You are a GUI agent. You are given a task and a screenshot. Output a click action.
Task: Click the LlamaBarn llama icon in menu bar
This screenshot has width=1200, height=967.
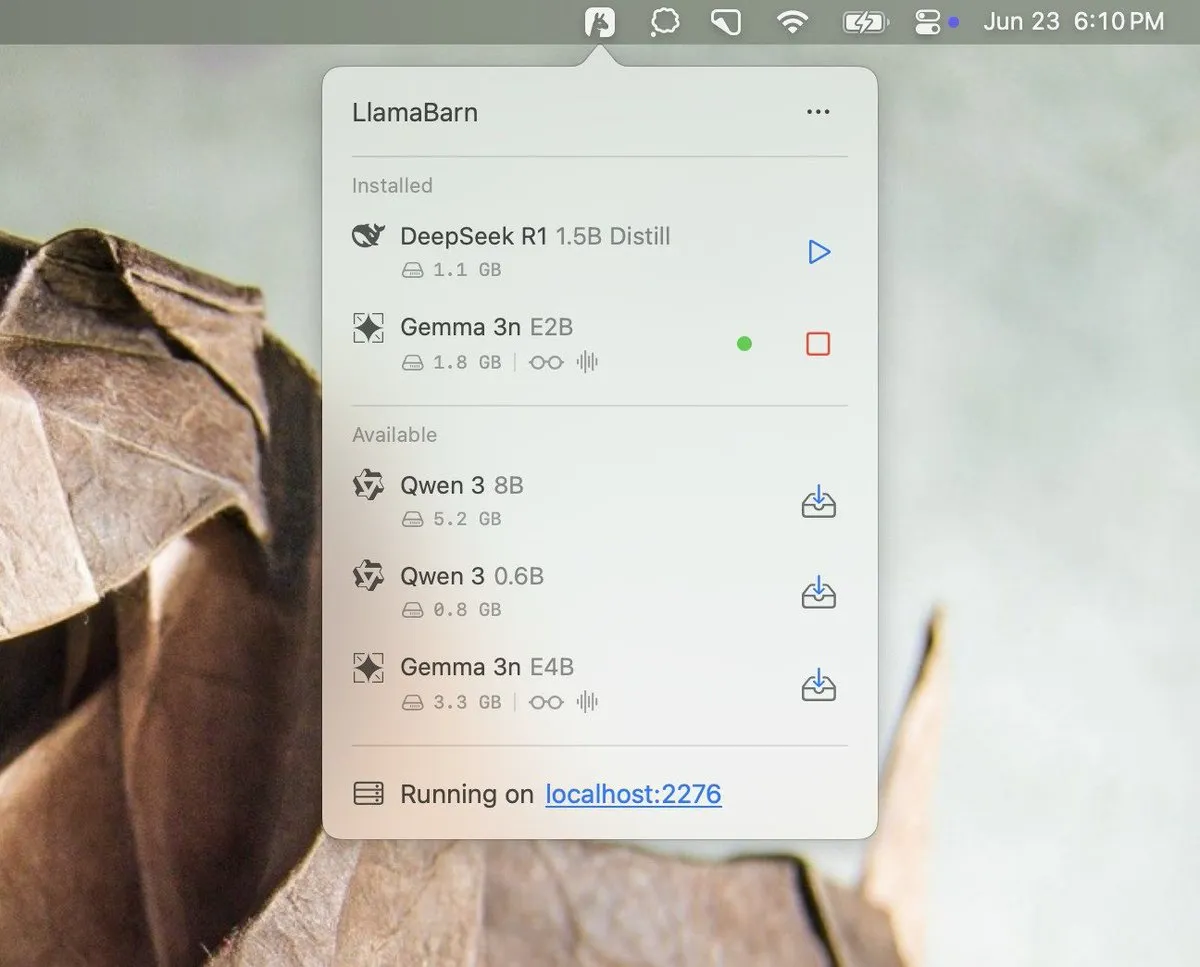[600, 21]
